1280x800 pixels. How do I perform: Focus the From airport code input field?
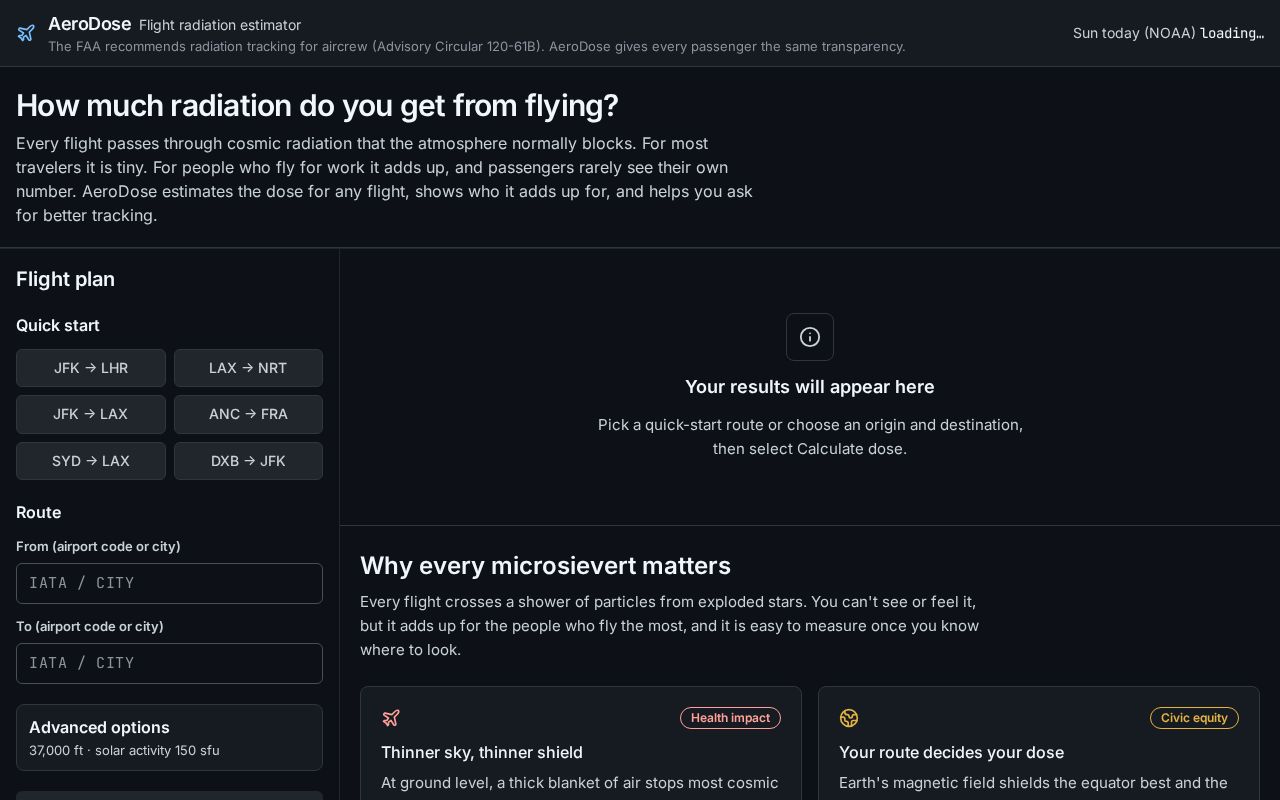pos(169,583)
